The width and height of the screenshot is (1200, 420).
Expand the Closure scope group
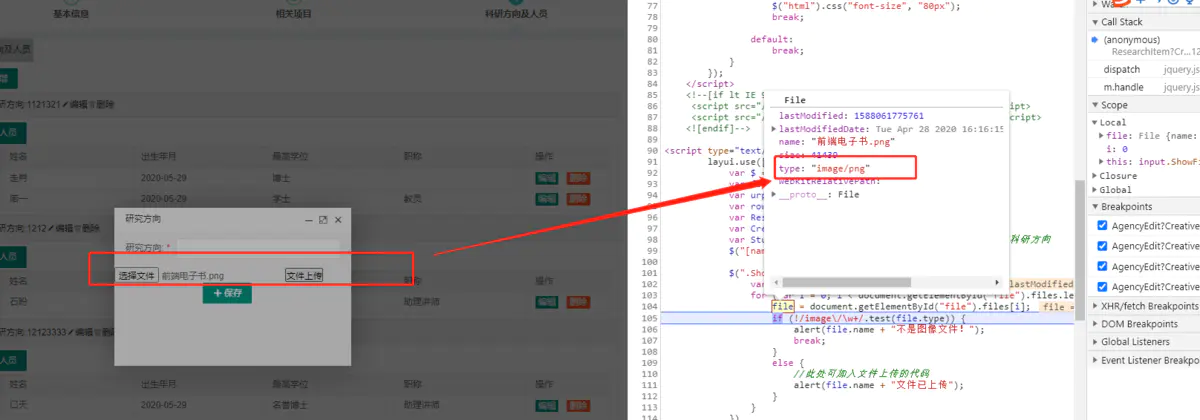point(1095,175)
